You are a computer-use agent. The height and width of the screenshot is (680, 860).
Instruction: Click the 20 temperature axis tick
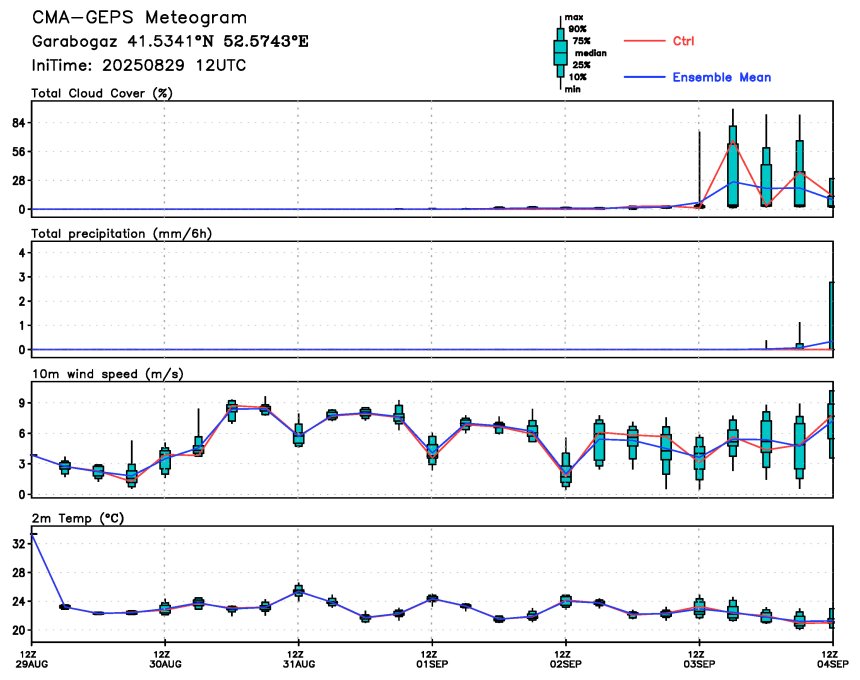click(x=18, y=631)
